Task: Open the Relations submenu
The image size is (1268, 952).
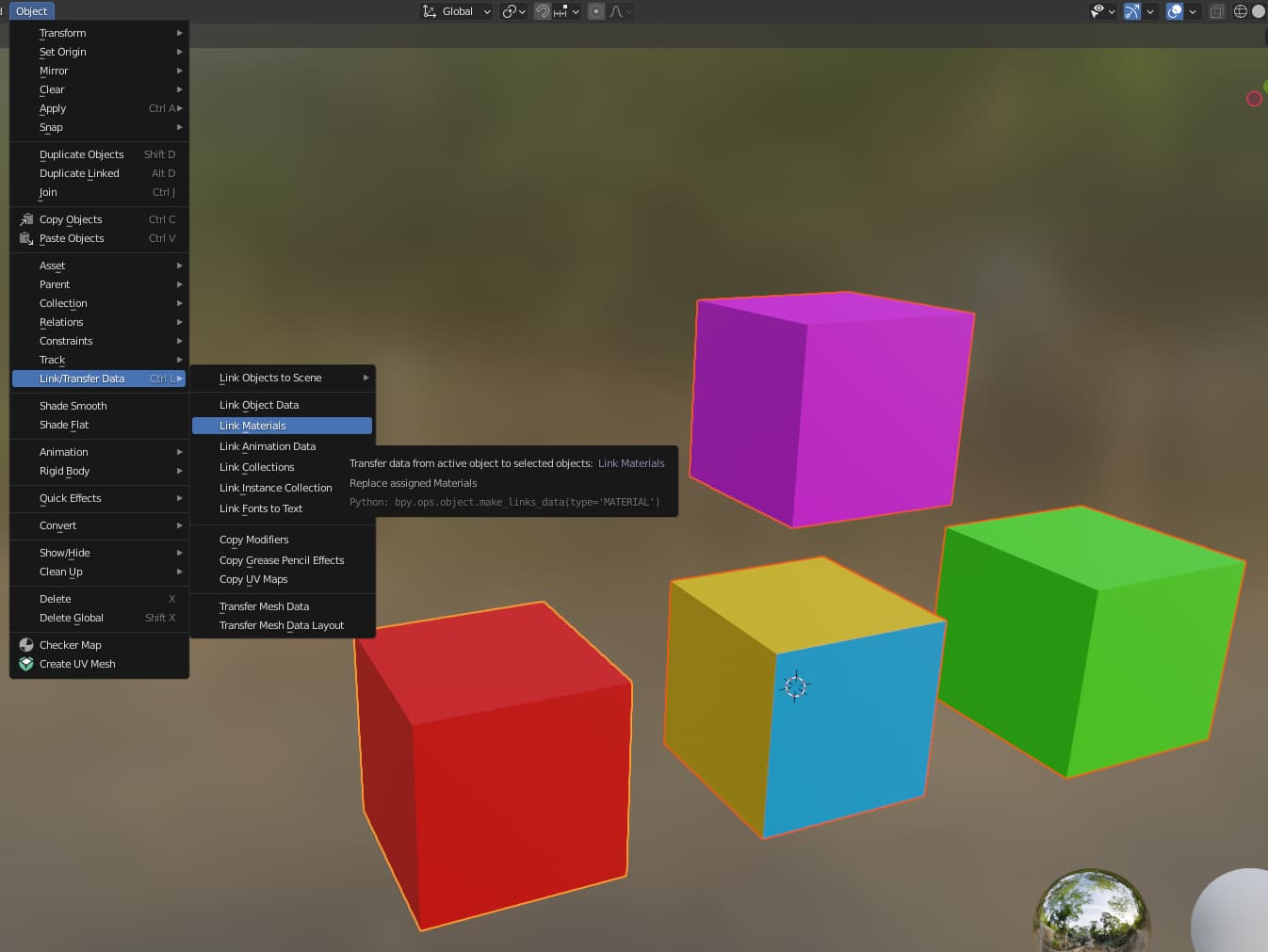Action: coord(99,322)
